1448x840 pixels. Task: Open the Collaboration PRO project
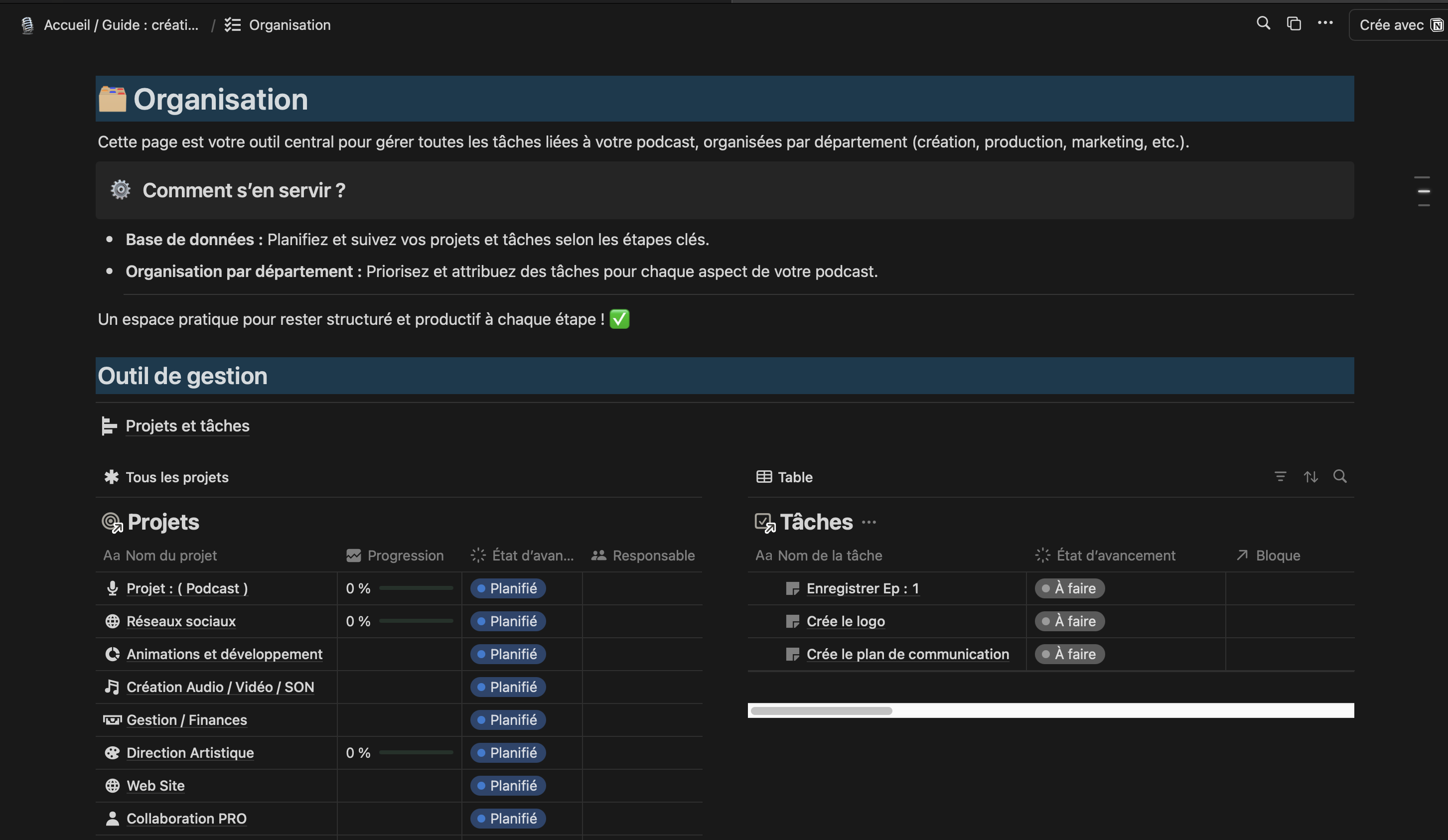(x=186, y=818)
